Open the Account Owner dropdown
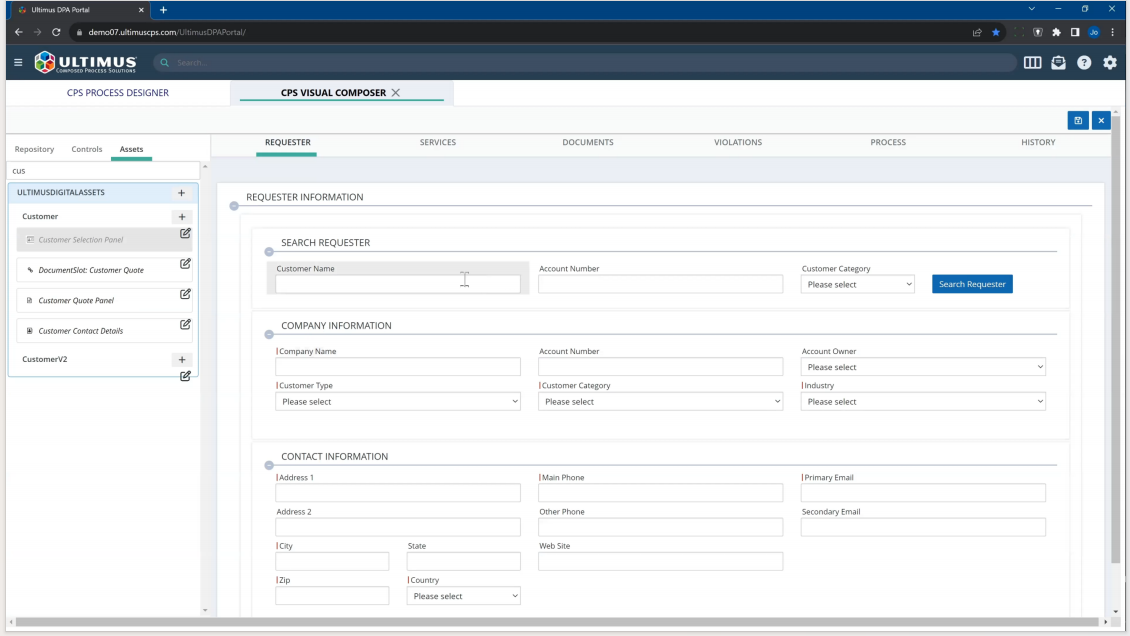The width and height of the screenshot is (1130, 636). click(923, 367)
